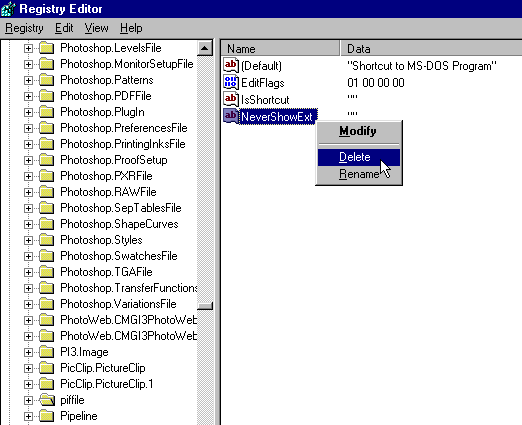This screenshot has width=522, height=425.
Task: Expand the Photoshop.Styles tree node
Action: pos(28,240)
